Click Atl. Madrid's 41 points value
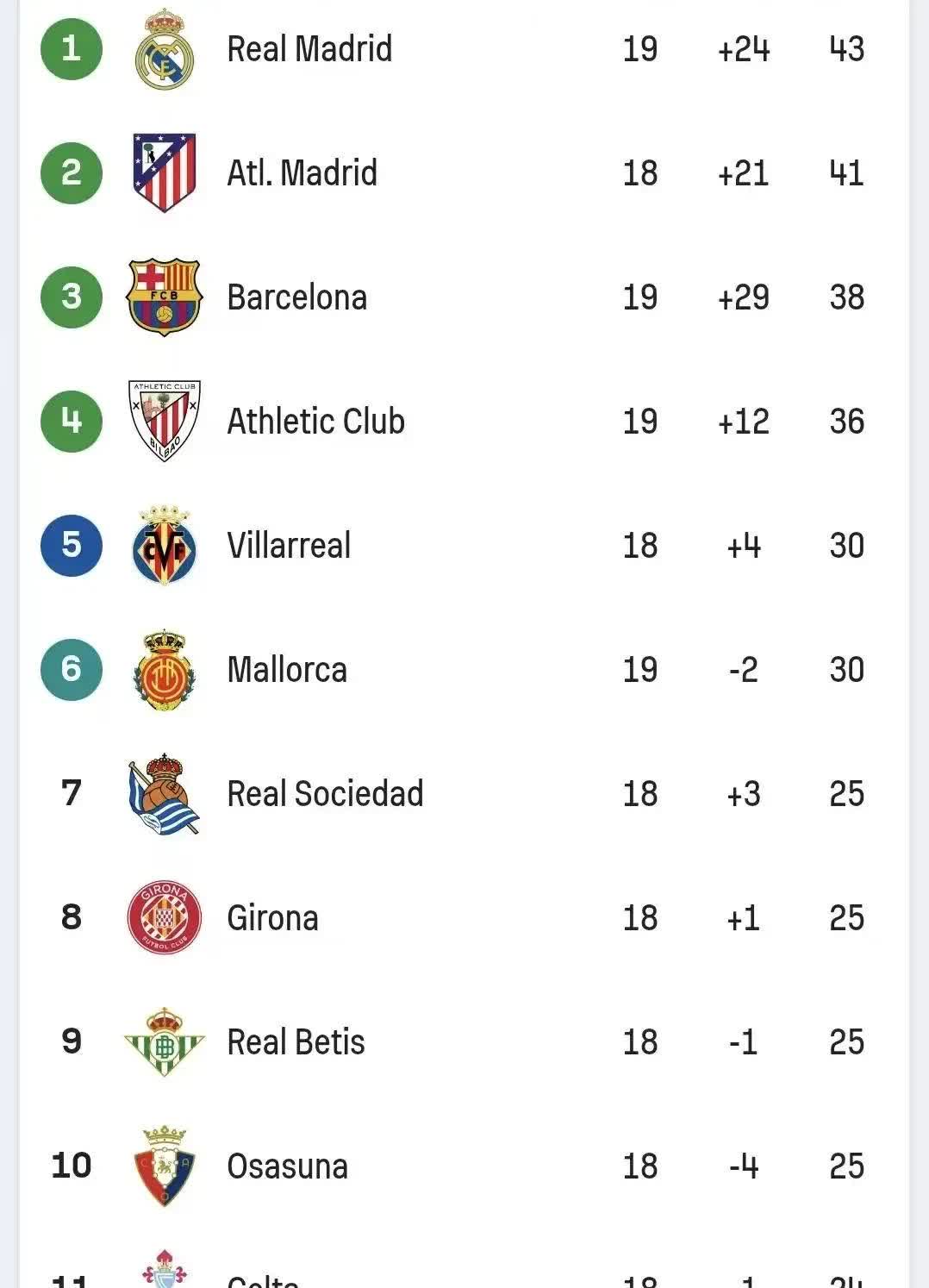Viewport: 929px width, 1288px height. coord(846,173)
